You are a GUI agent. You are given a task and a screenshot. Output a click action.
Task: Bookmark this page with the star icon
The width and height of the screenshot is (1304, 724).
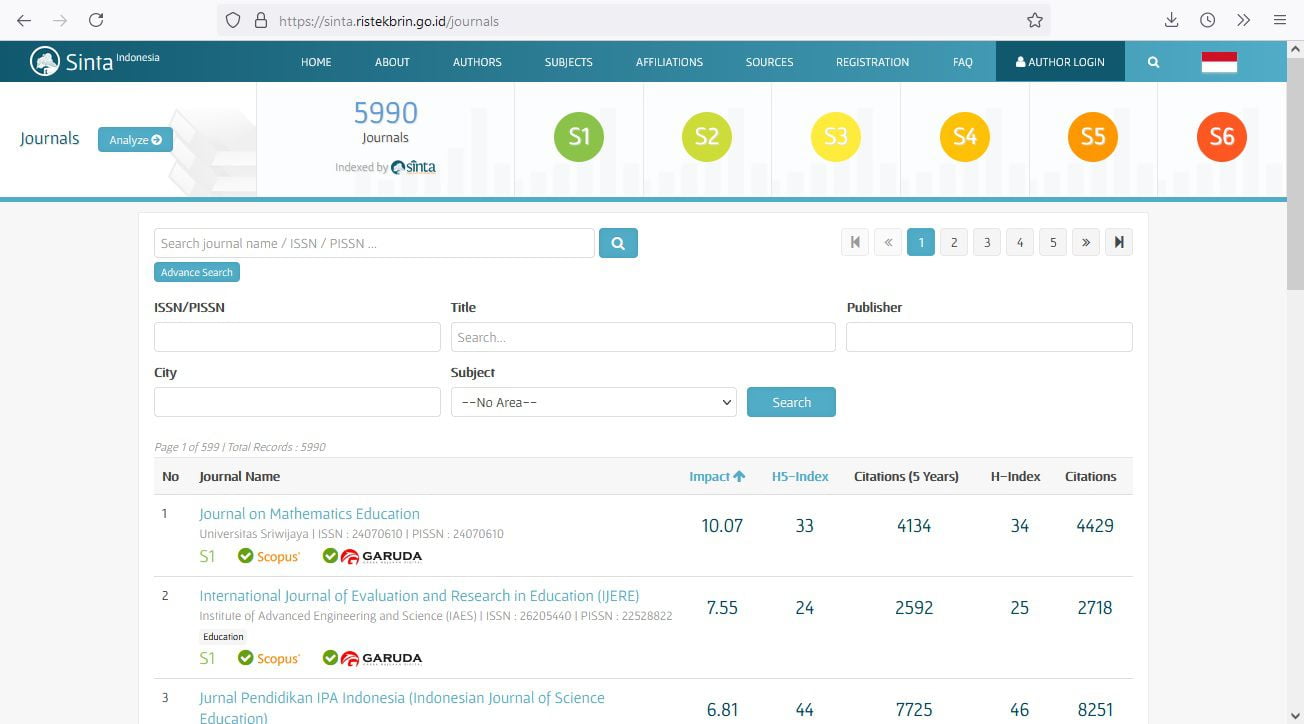coord(1035,20)
